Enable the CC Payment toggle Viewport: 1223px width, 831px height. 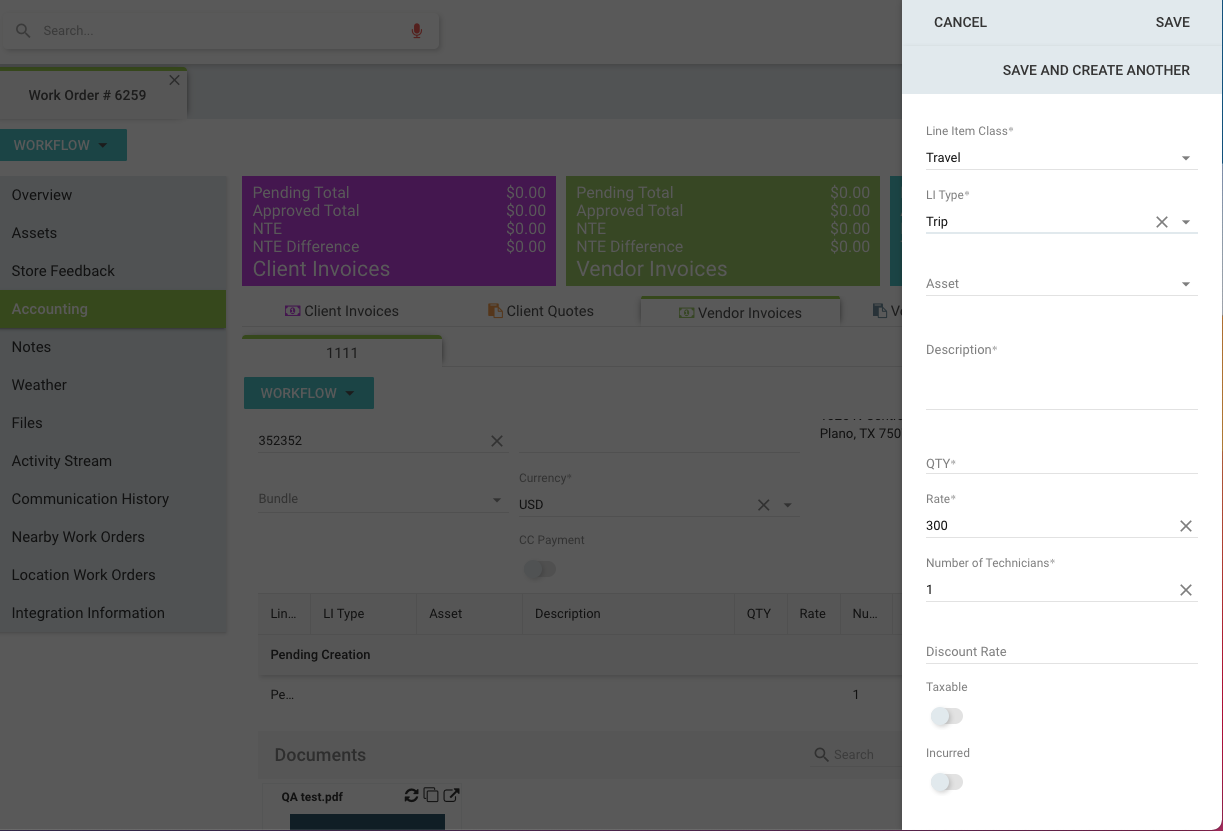(539, 568)
